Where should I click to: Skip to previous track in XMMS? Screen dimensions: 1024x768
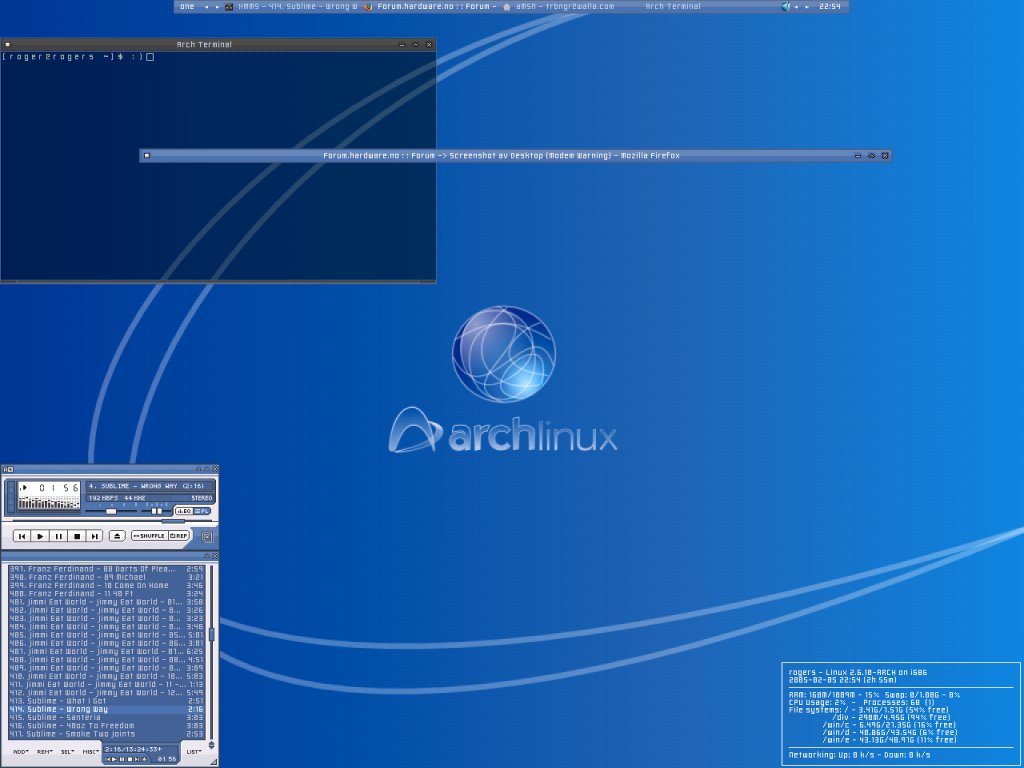22,536
